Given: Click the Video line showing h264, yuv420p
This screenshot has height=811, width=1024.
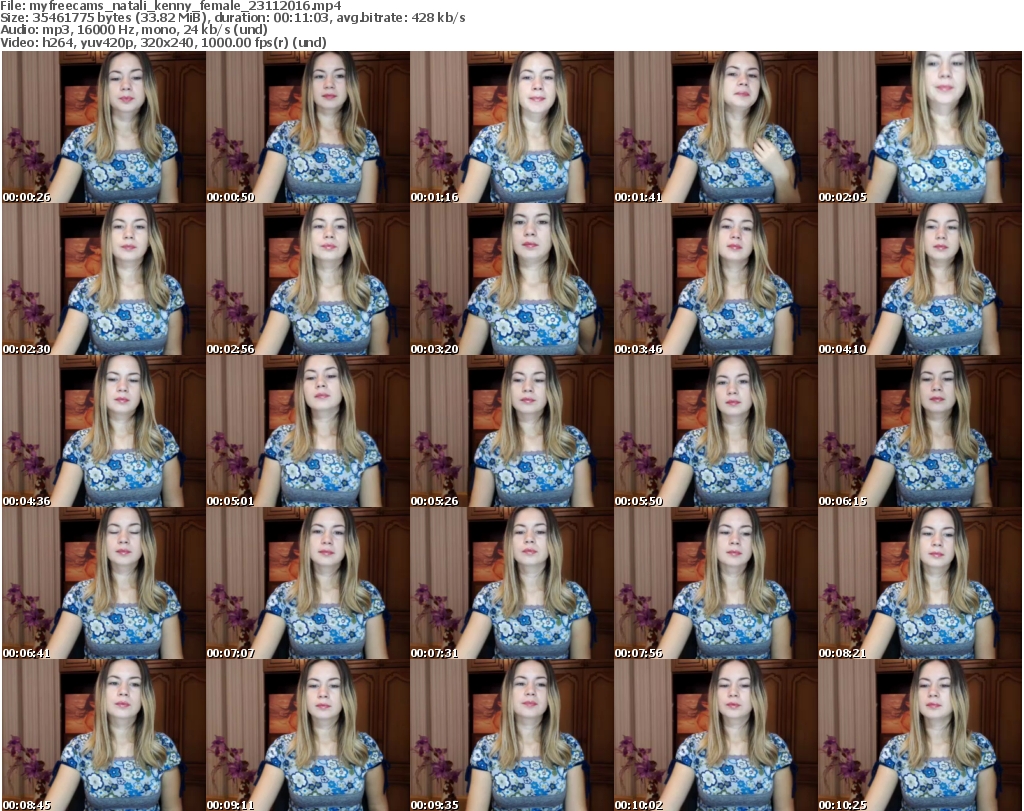Looking at the screenshot, I should 163,42.
